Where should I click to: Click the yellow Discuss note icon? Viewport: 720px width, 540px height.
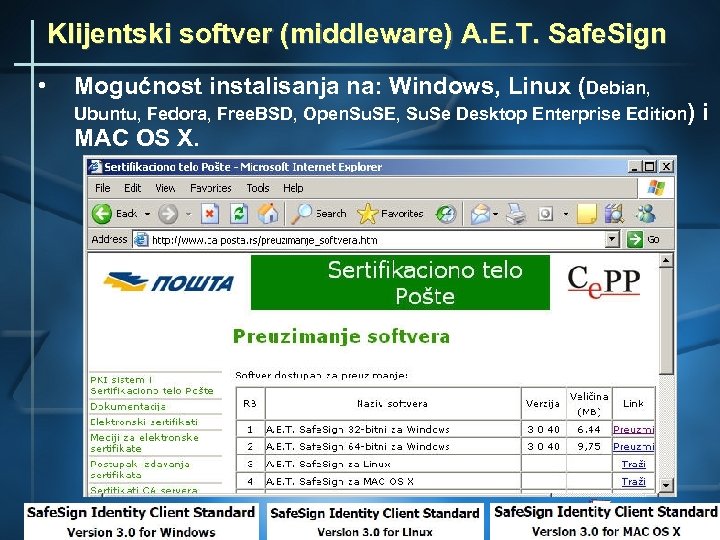(x=586, y=214)
